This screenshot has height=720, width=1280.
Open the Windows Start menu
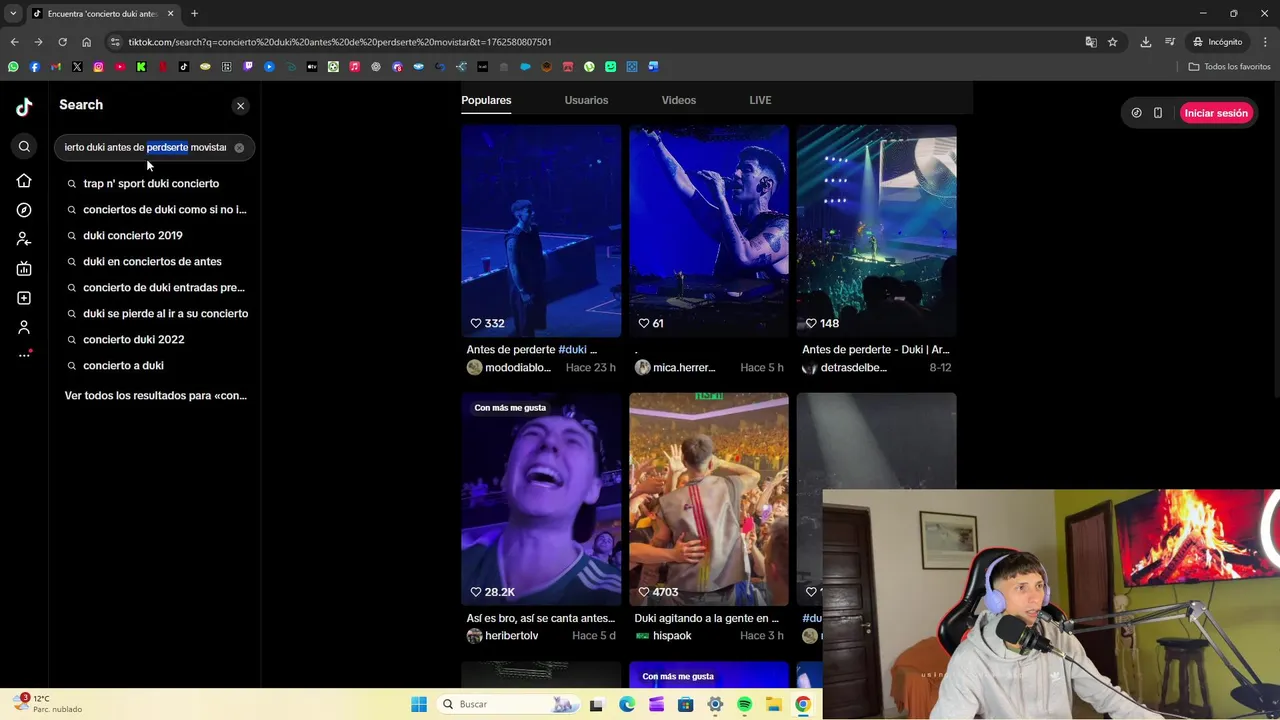[x=419, y=704]
